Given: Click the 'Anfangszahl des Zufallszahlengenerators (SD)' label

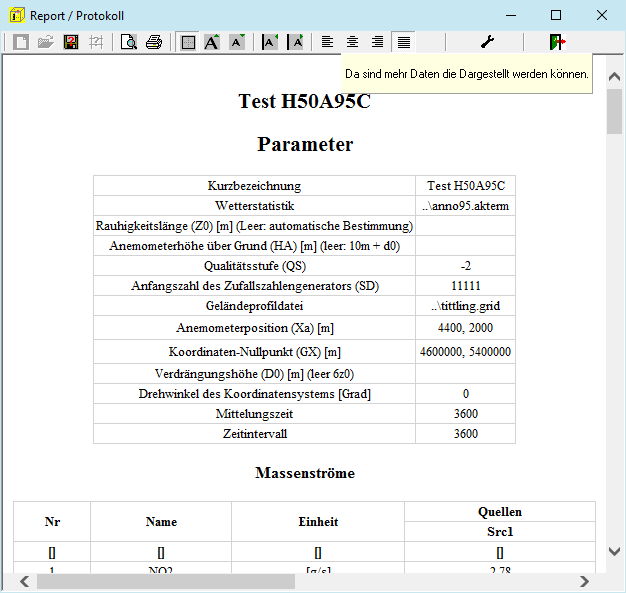Looking at the screenshot, I should (254, 286).
